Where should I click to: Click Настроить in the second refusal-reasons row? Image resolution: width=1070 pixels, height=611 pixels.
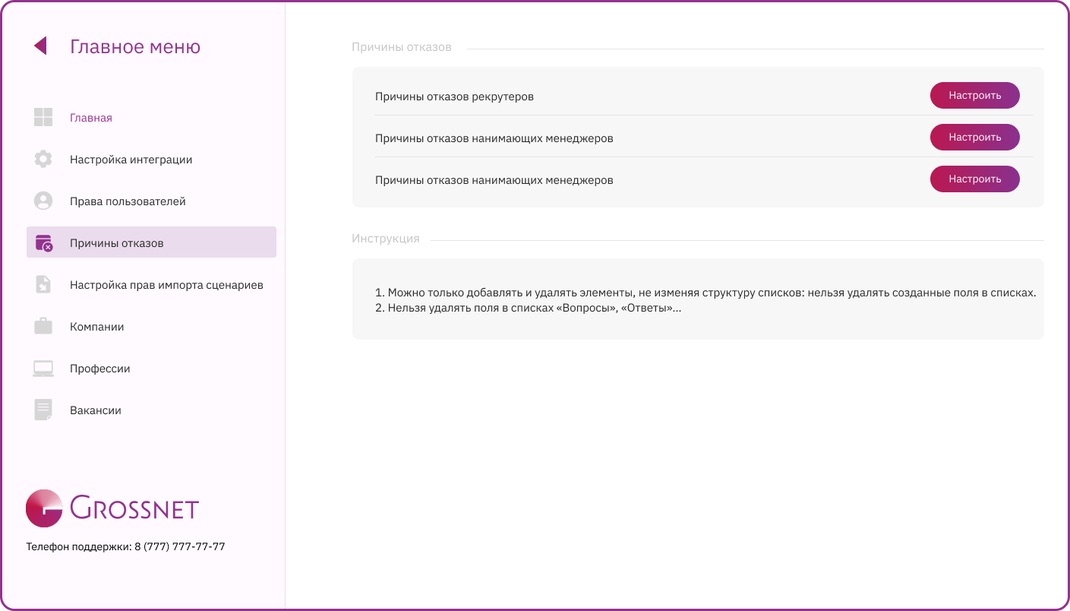tap(974, 137)
